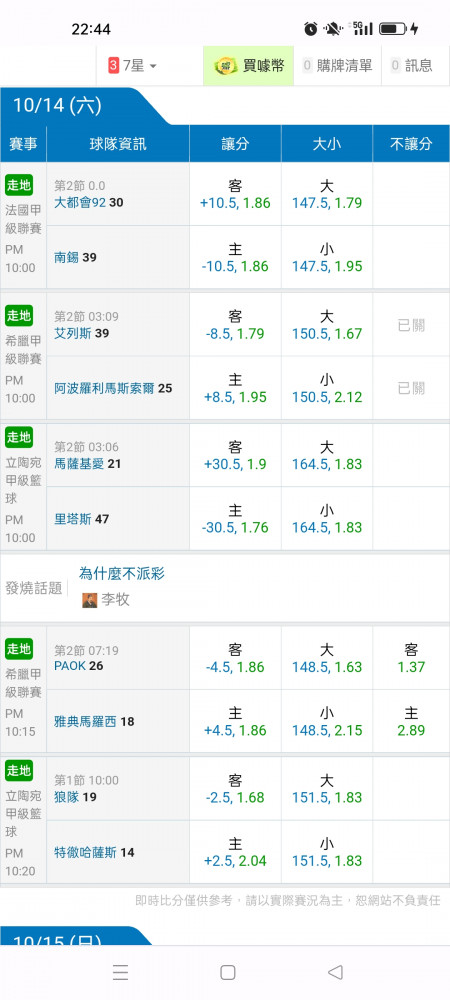Select 大 150.5, 1.67 for the 艾列斯 game
Screen dimensions: 450x1000
point(327,325)
